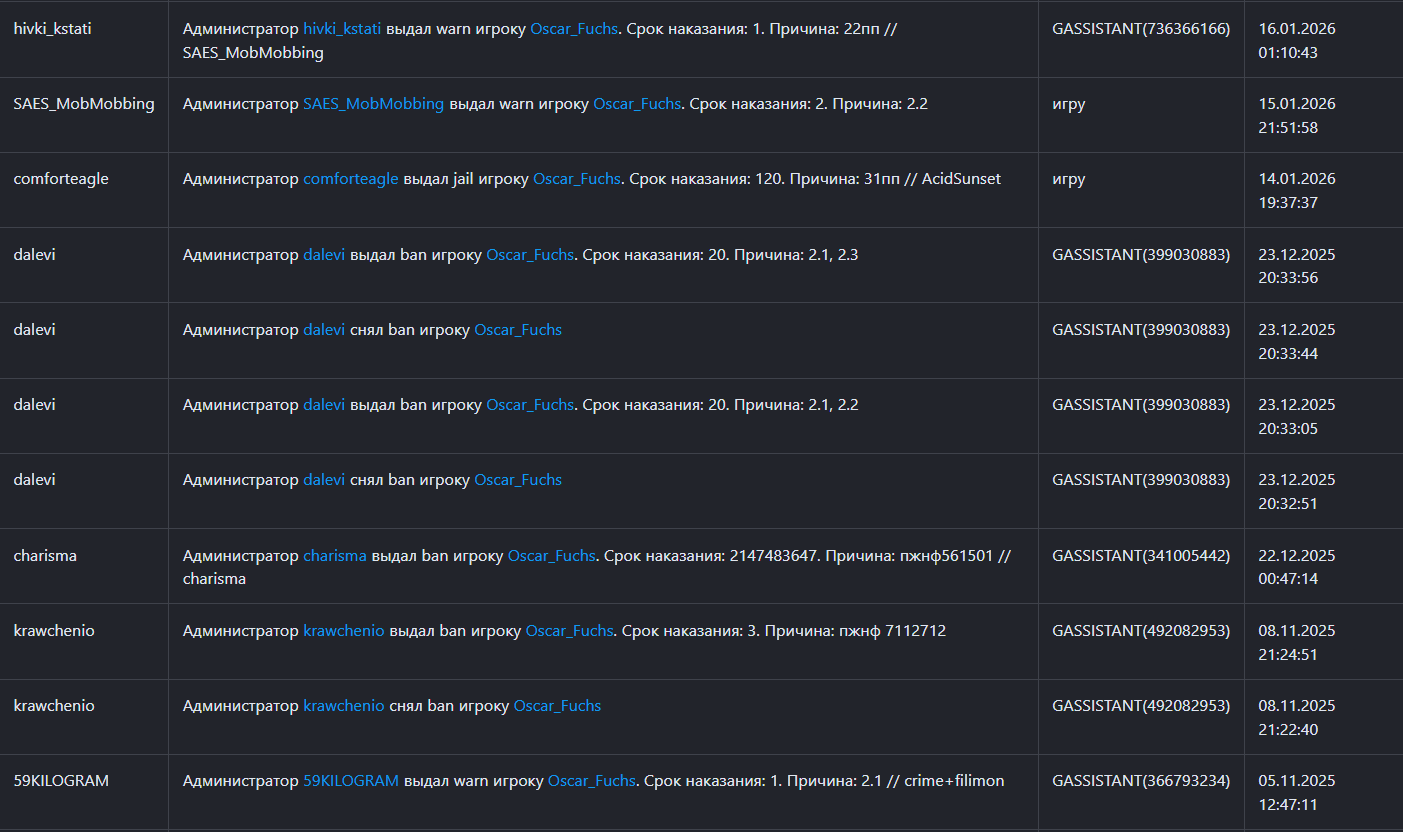
Task: Open the blue 59KILOGRAM administrator link
Action: point(351,780)
